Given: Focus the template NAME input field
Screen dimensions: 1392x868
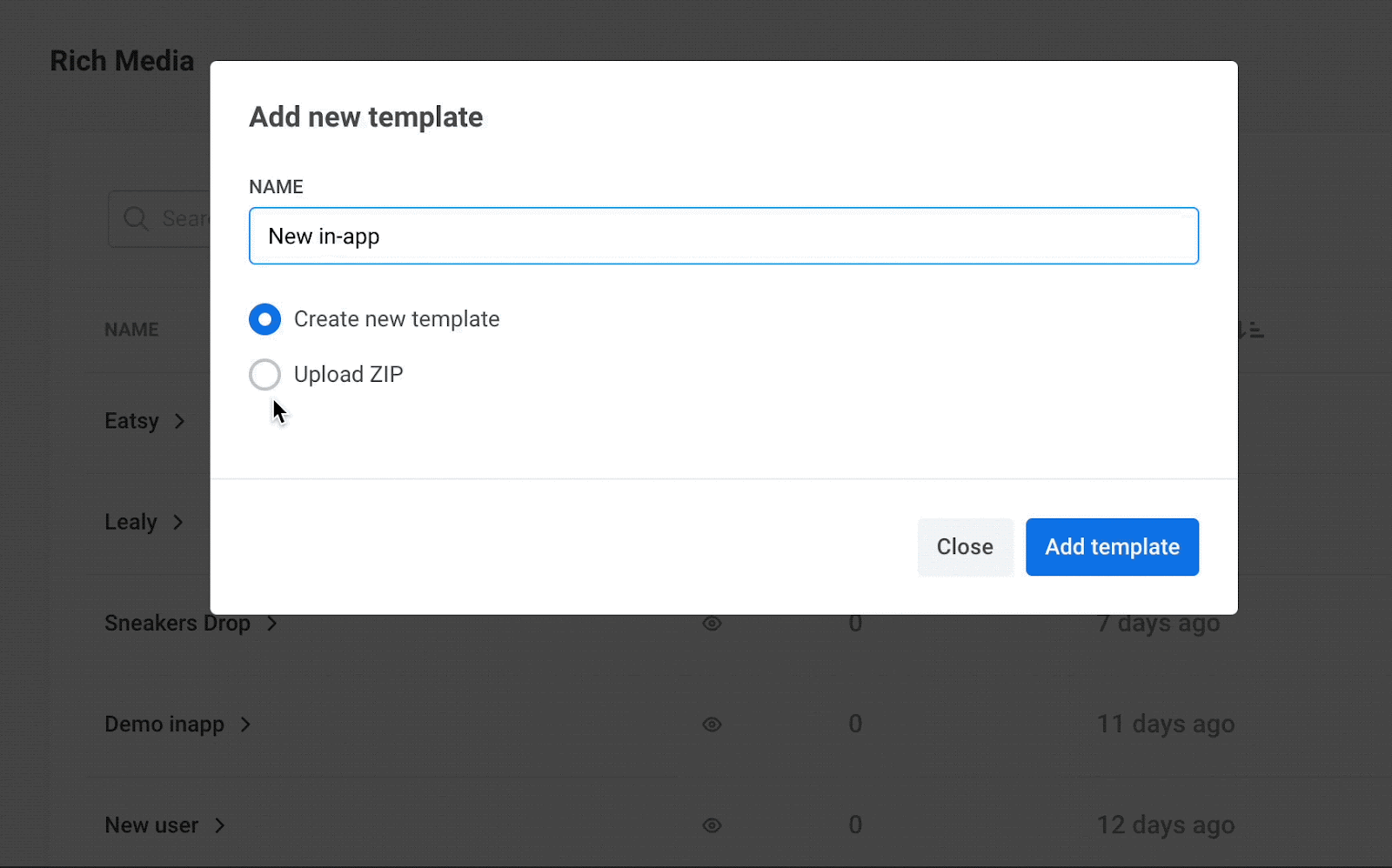Looking at the screenshot, I should 723,236.
